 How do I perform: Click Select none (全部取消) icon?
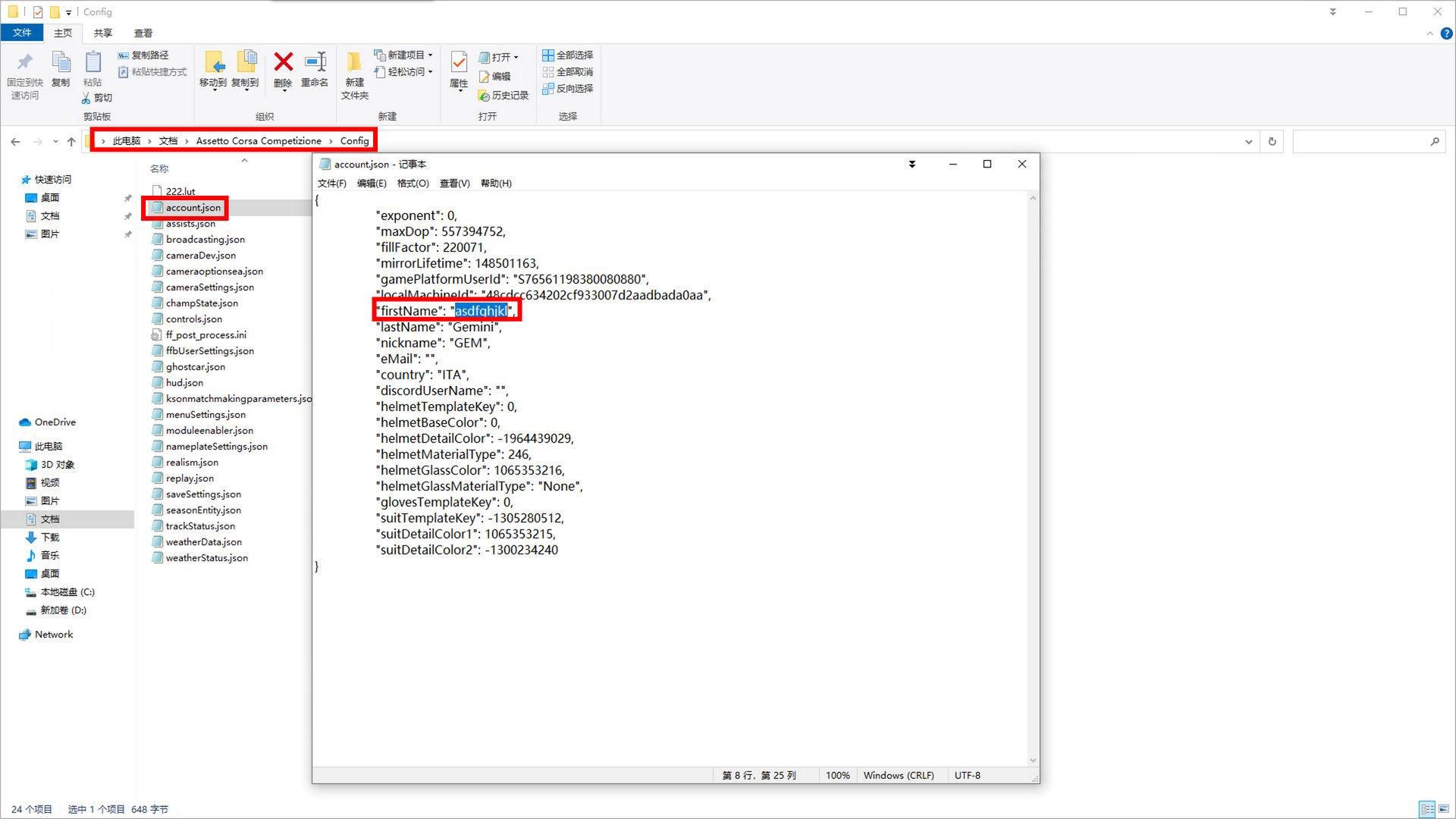[x=548, y=72]
